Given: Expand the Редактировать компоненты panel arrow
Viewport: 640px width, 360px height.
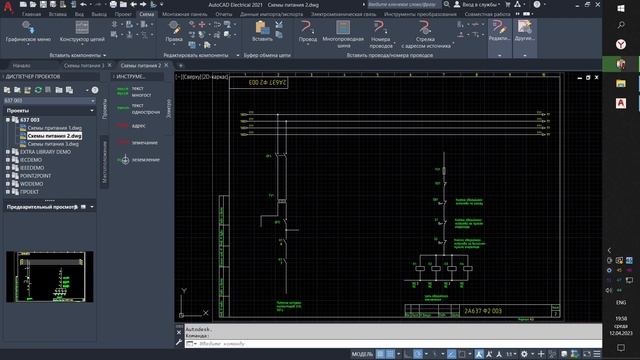Looking at the screenshot, I should click(x=238, y=55).
